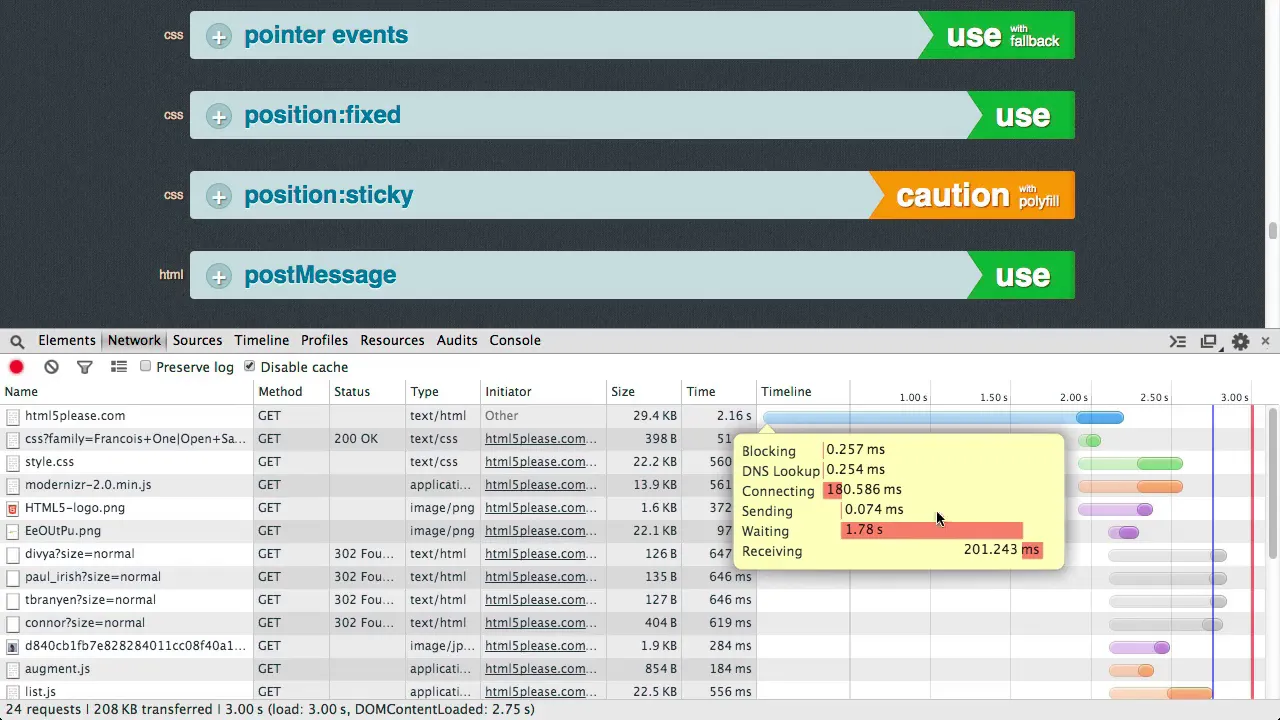Click the green use badge on postMessage
1280x720 pixels.
1022,275
